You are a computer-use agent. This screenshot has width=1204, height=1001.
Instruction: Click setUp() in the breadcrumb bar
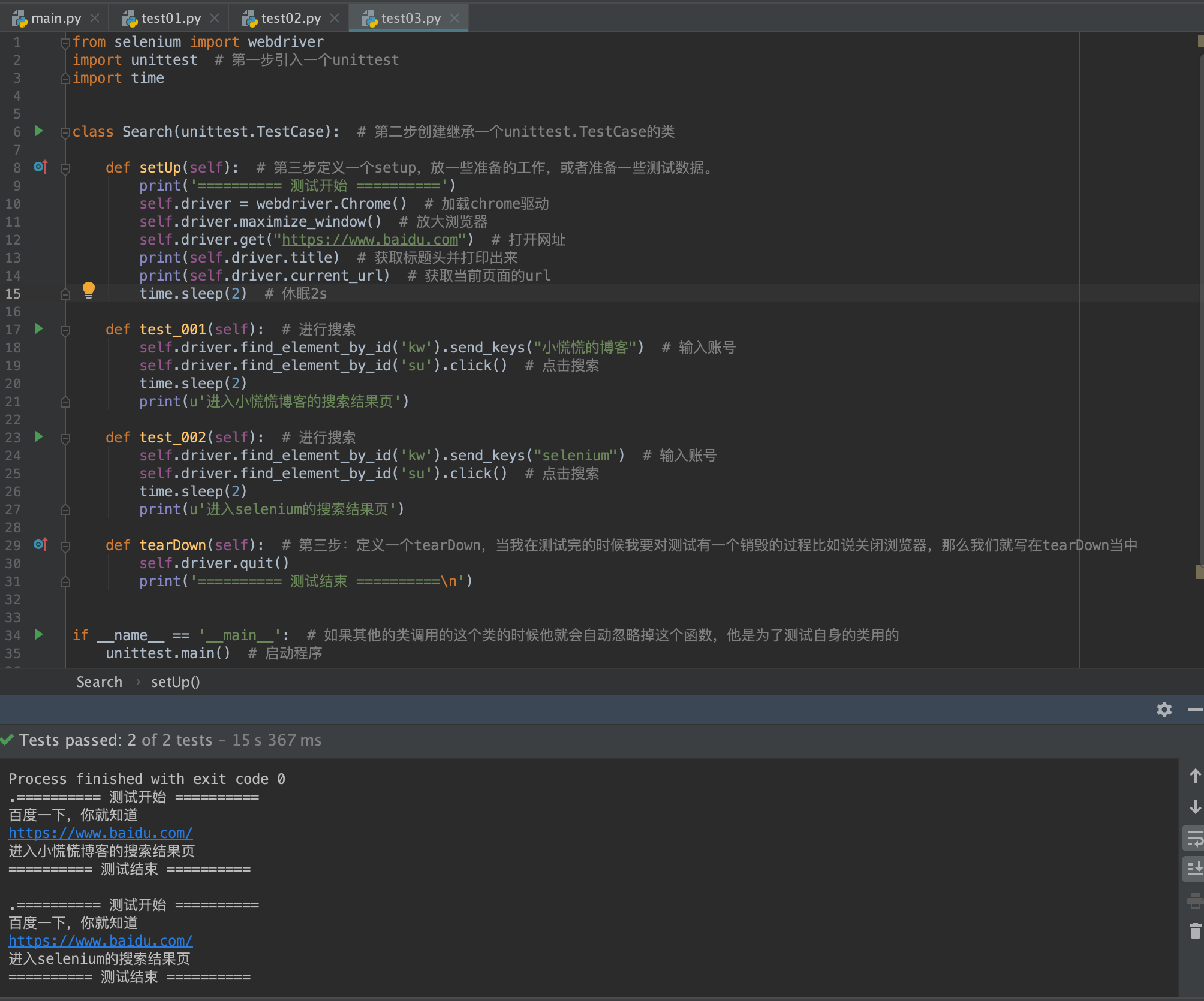pos(175,682)
